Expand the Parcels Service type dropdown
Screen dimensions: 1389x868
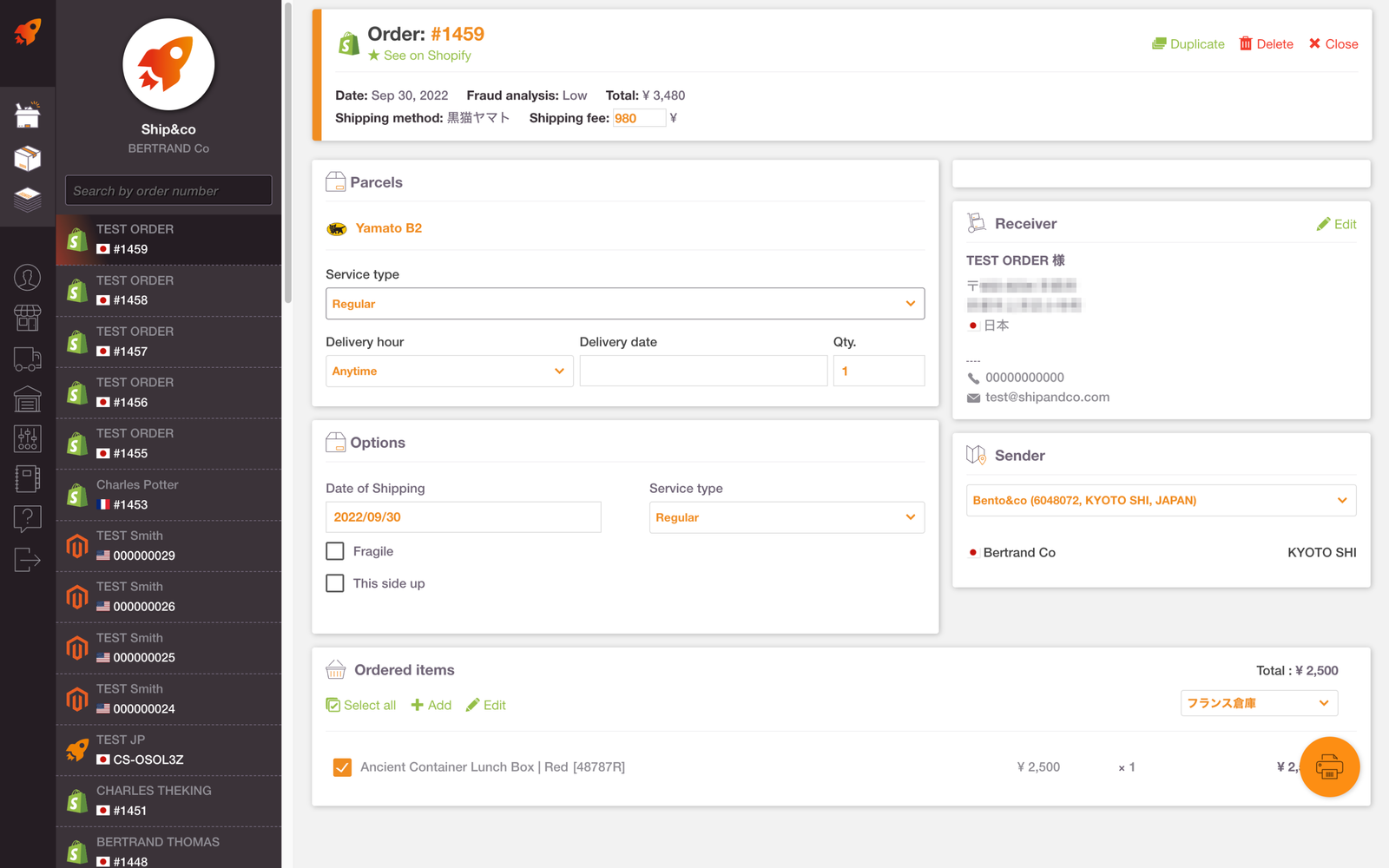[624, 304]
